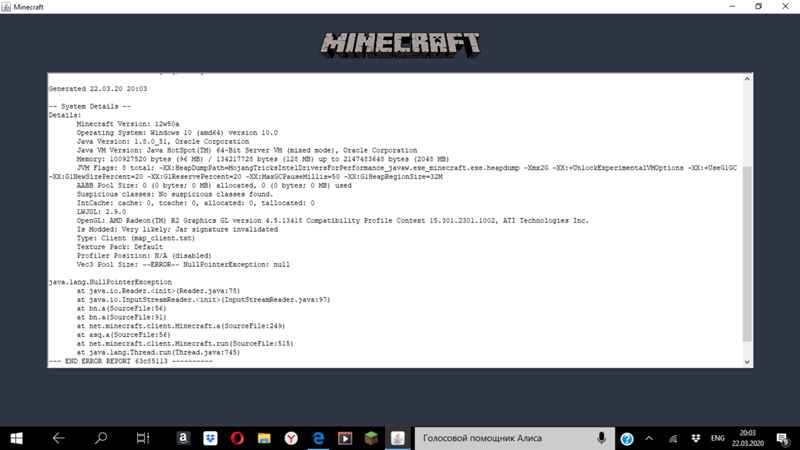Show hidden tray icons chevron
Screen dimensions: 800x450
[649, 438]
